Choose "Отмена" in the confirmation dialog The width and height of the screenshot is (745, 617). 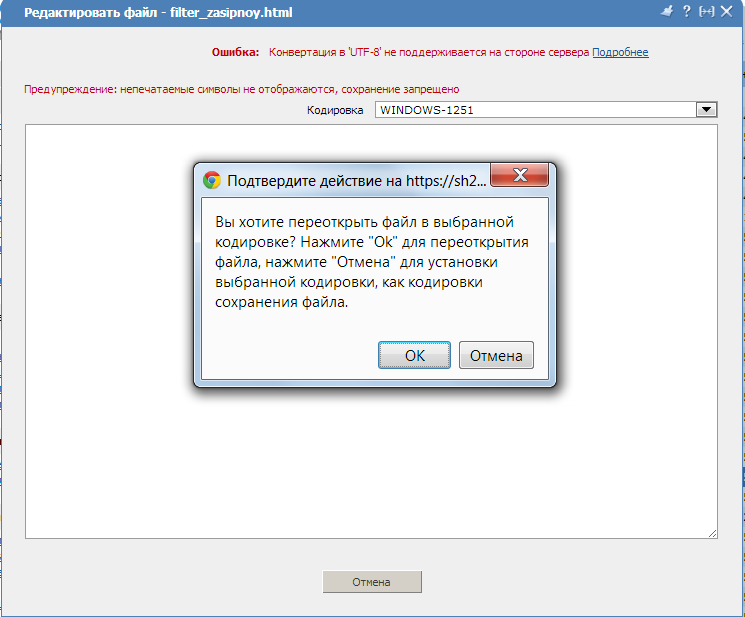click(496, 355)
